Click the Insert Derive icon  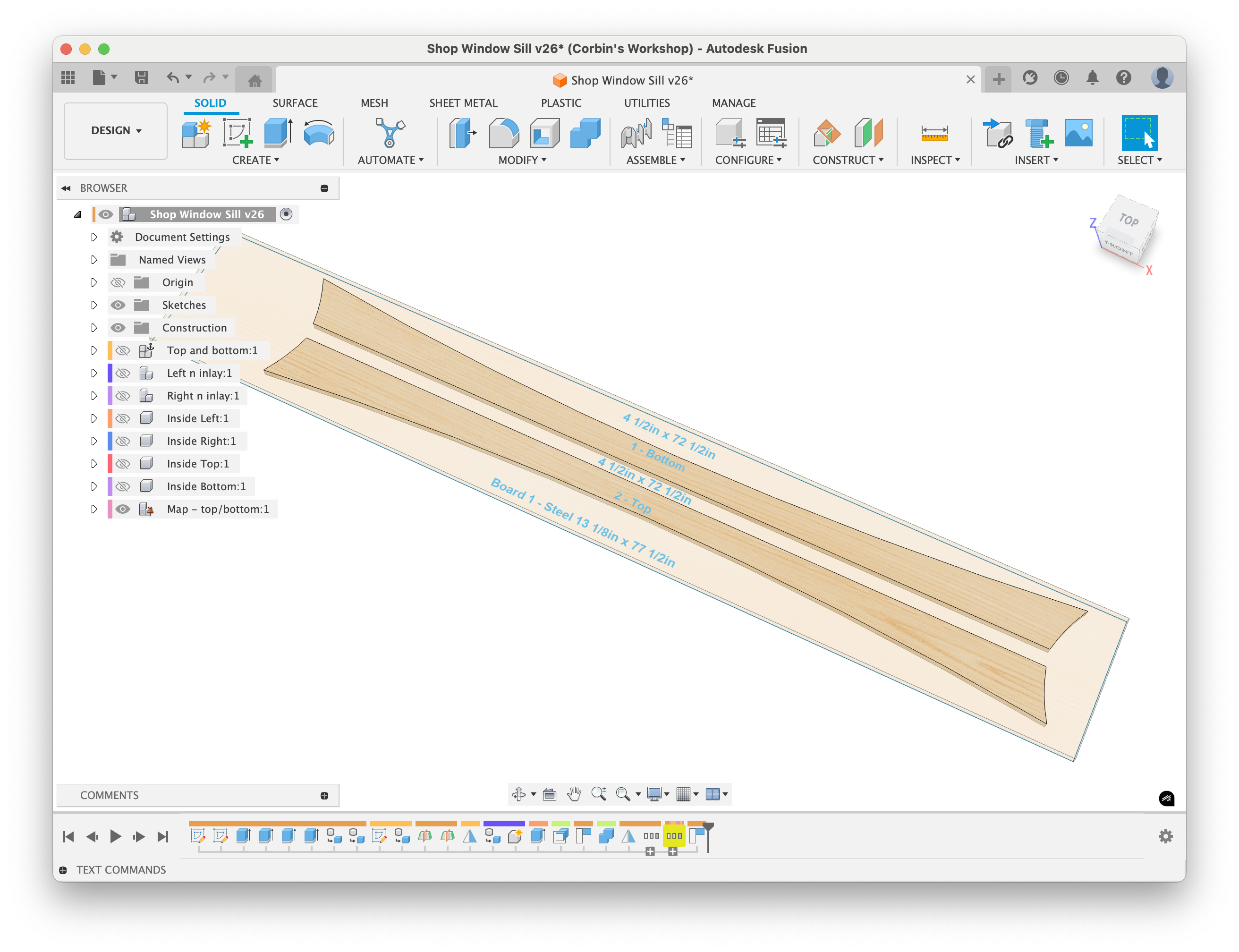click(998, 134)
